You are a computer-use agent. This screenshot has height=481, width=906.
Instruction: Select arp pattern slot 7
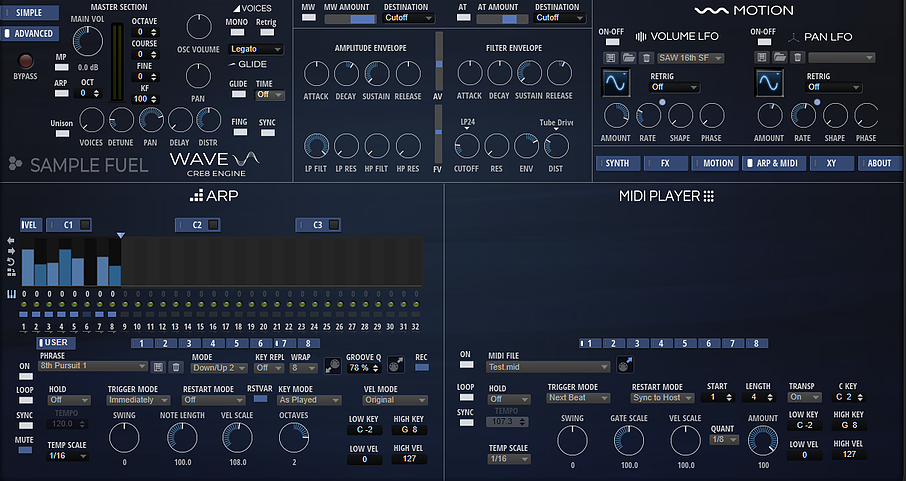coord(284,343)
